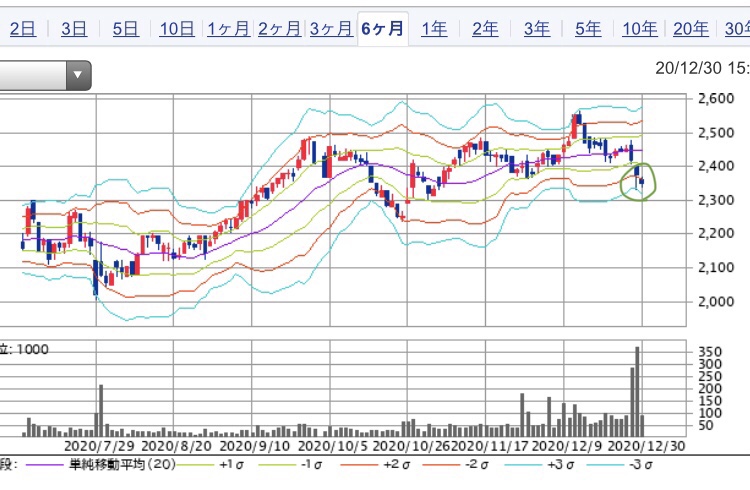This screenshot has width=750, height=490.
Task: Change the range to 1年
Action: [434, 28]
